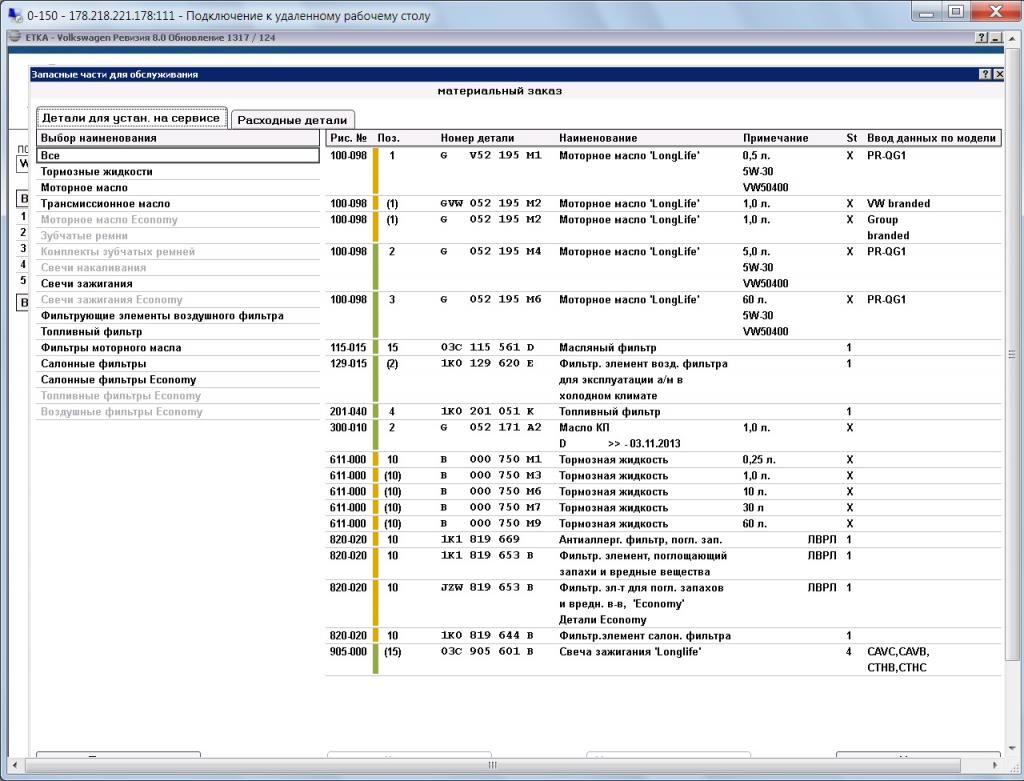Screen dimensions: 1024x781
Task: Switch to 'Детали для устан. на сервисе' tab
Action: [131, 118]
